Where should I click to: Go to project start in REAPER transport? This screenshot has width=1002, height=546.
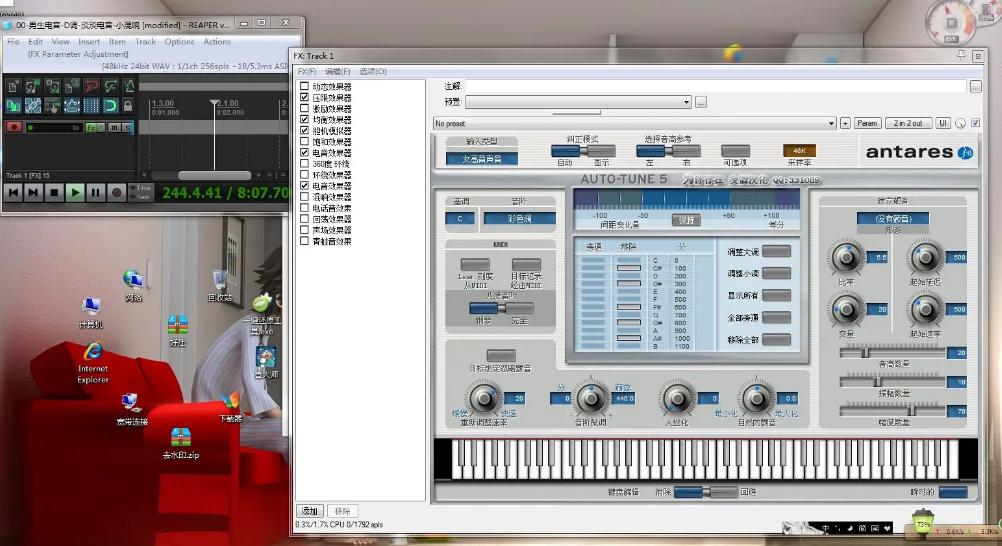(x=13, y=192)
